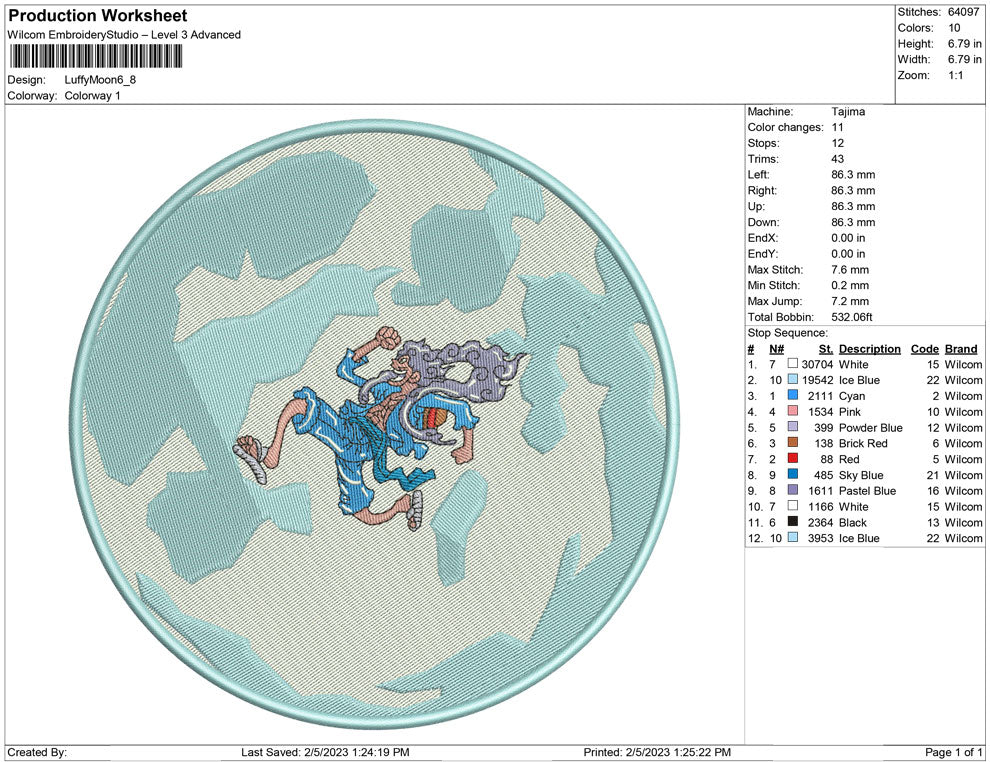
Task: Click the Description column header
Action: point(869,349)
